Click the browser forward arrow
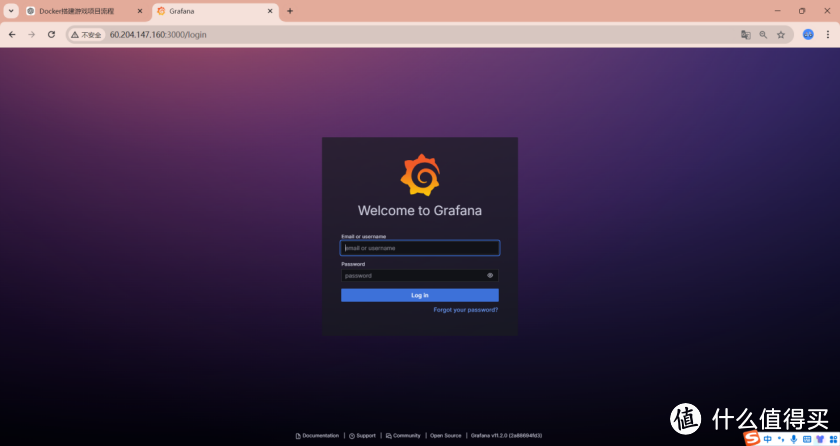 (x=32, y=34)
